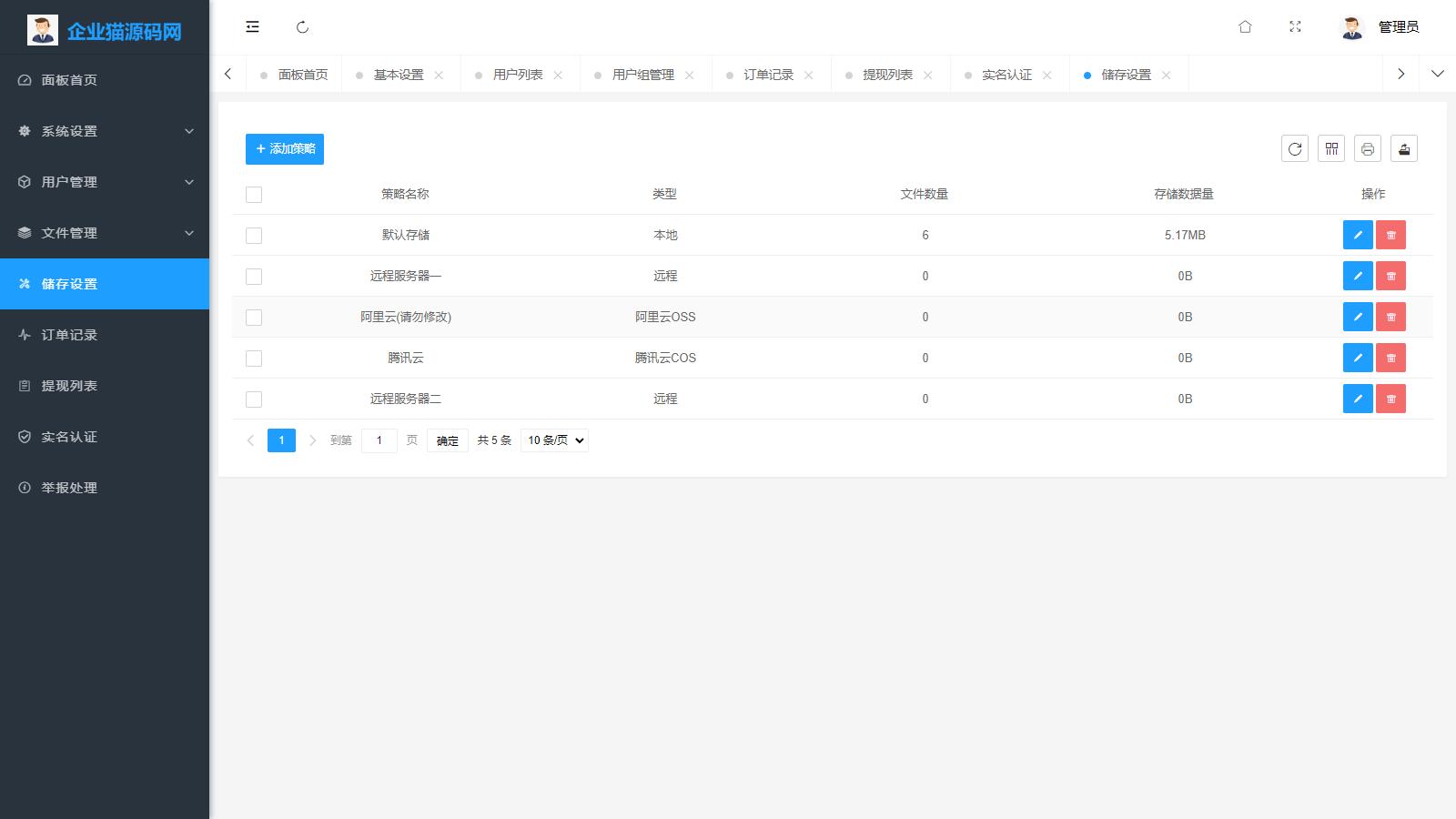
Task: Export table data with the export icon
Action: pyautogui.click(x=1404, y=148)
